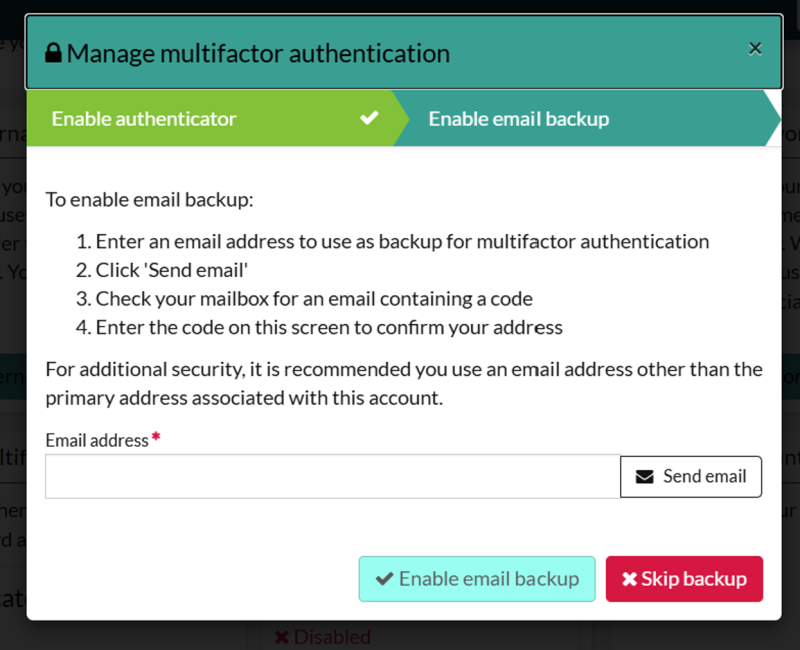Focus the Email address input field

(333, 477)
